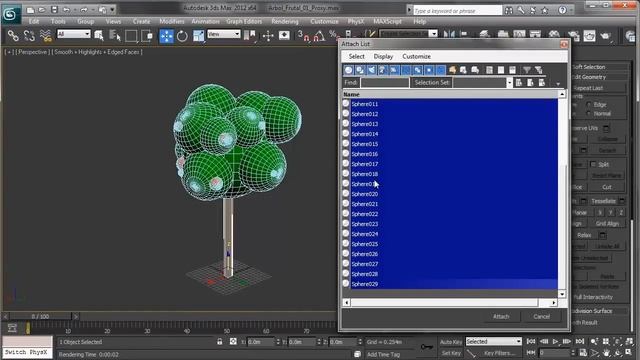Click the Undo arrow in the quick access toolbar
The width and height of the screenshot is (640, 360).
[x=67, y=9]
